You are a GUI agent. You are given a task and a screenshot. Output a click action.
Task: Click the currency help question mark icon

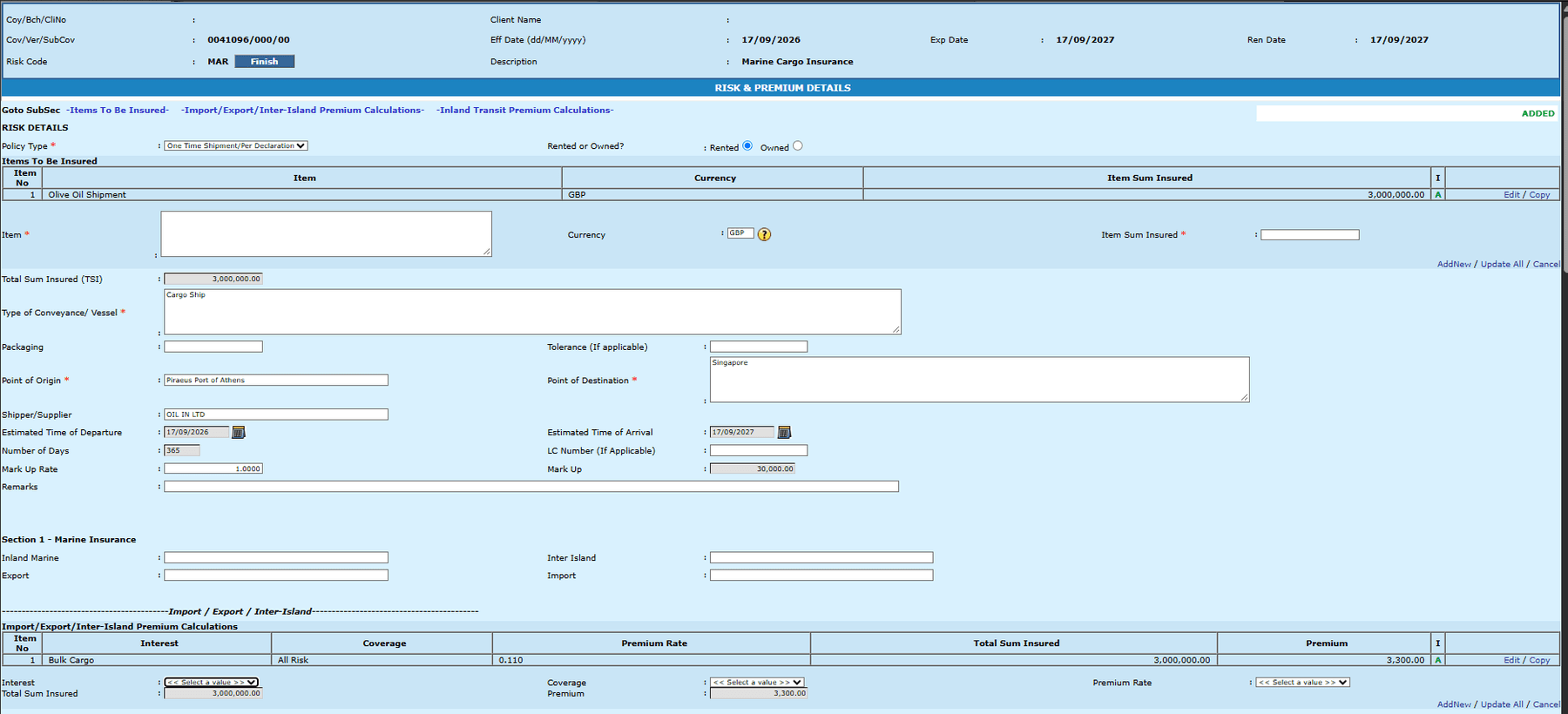coord(764,234)
